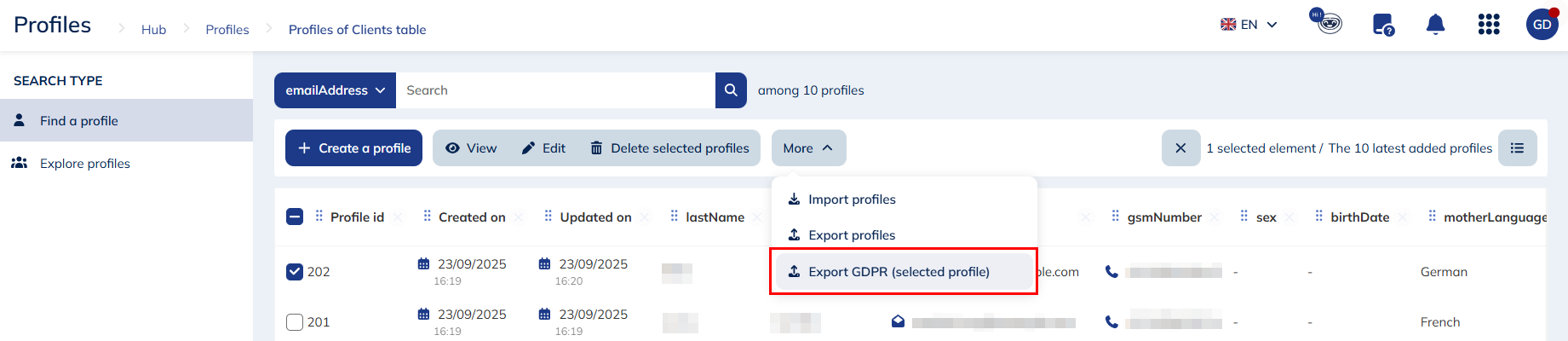Open the assistant mascot icon
The height and width of the screenshot is (341, 1568).
pos(1326,21)
